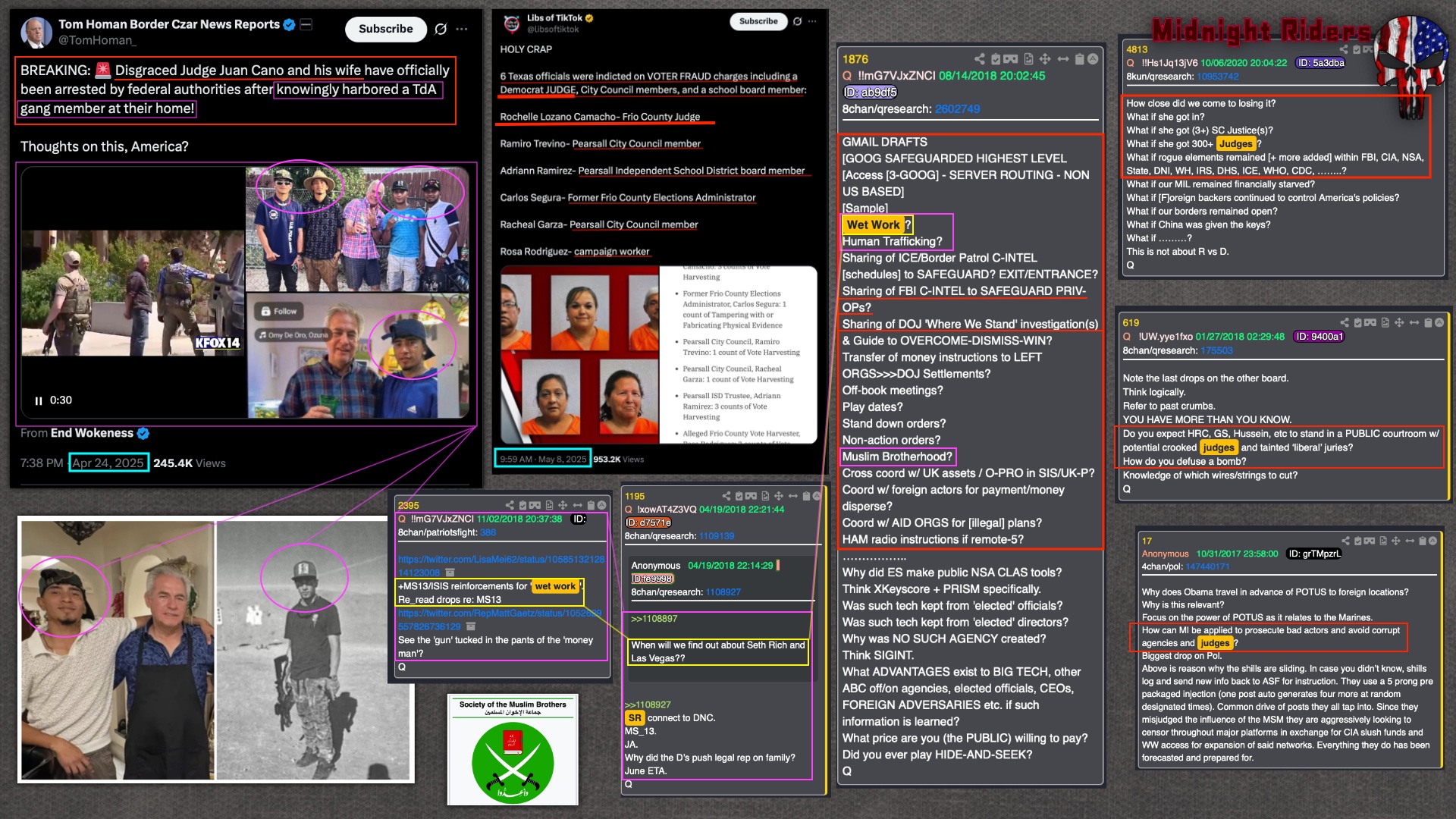
Task: Collapse post 1876 with the round up-arrow
Action: click(1093, 59)
